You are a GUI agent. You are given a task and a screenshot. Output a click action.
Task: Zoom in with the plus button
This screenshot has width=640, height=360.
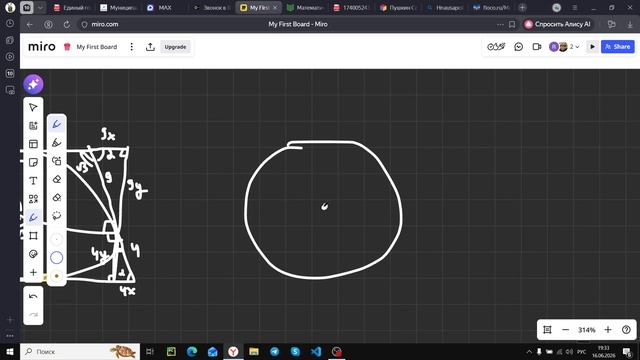coord(608,330)
